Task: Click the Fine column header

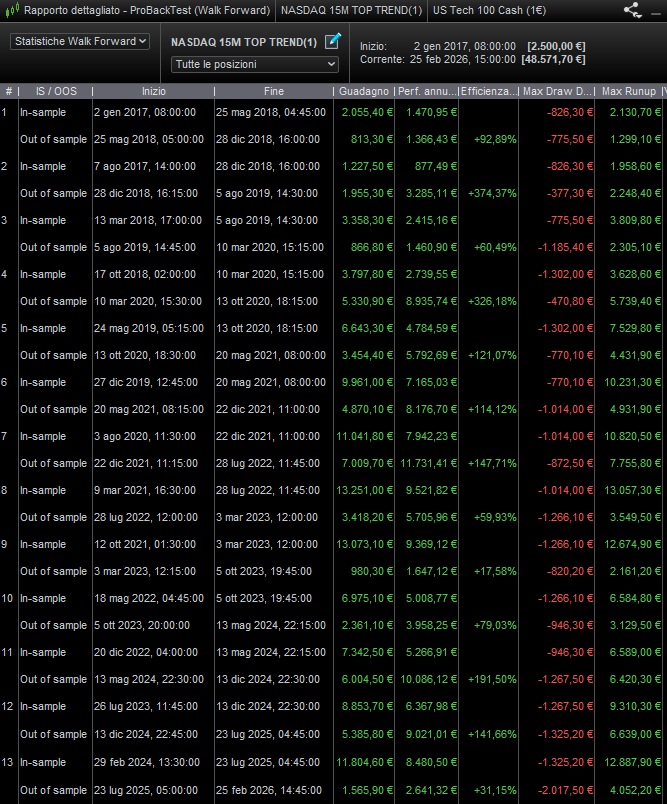Action: coord(274,91)
